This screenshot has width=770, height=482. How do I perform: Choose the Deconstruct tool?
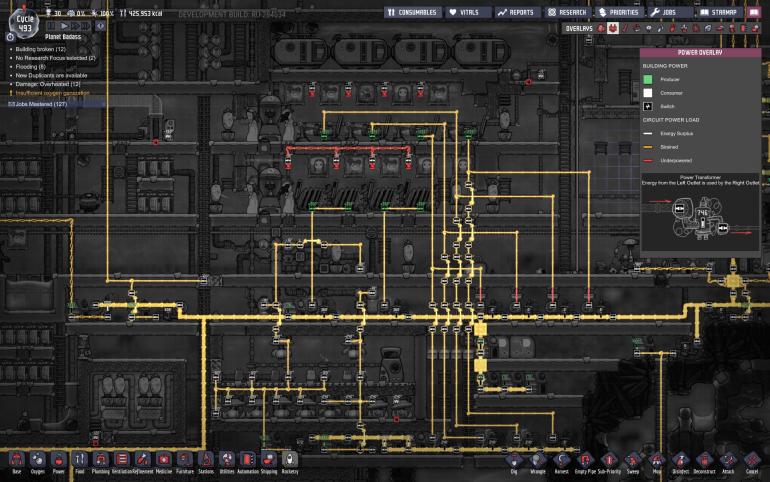(704, 462)
